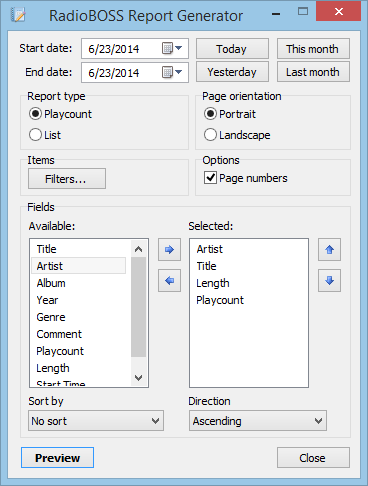Image resolution: width=368 pixels, height=486 pixels.
Task: Select Year in Available list
Action: (78, 300)
